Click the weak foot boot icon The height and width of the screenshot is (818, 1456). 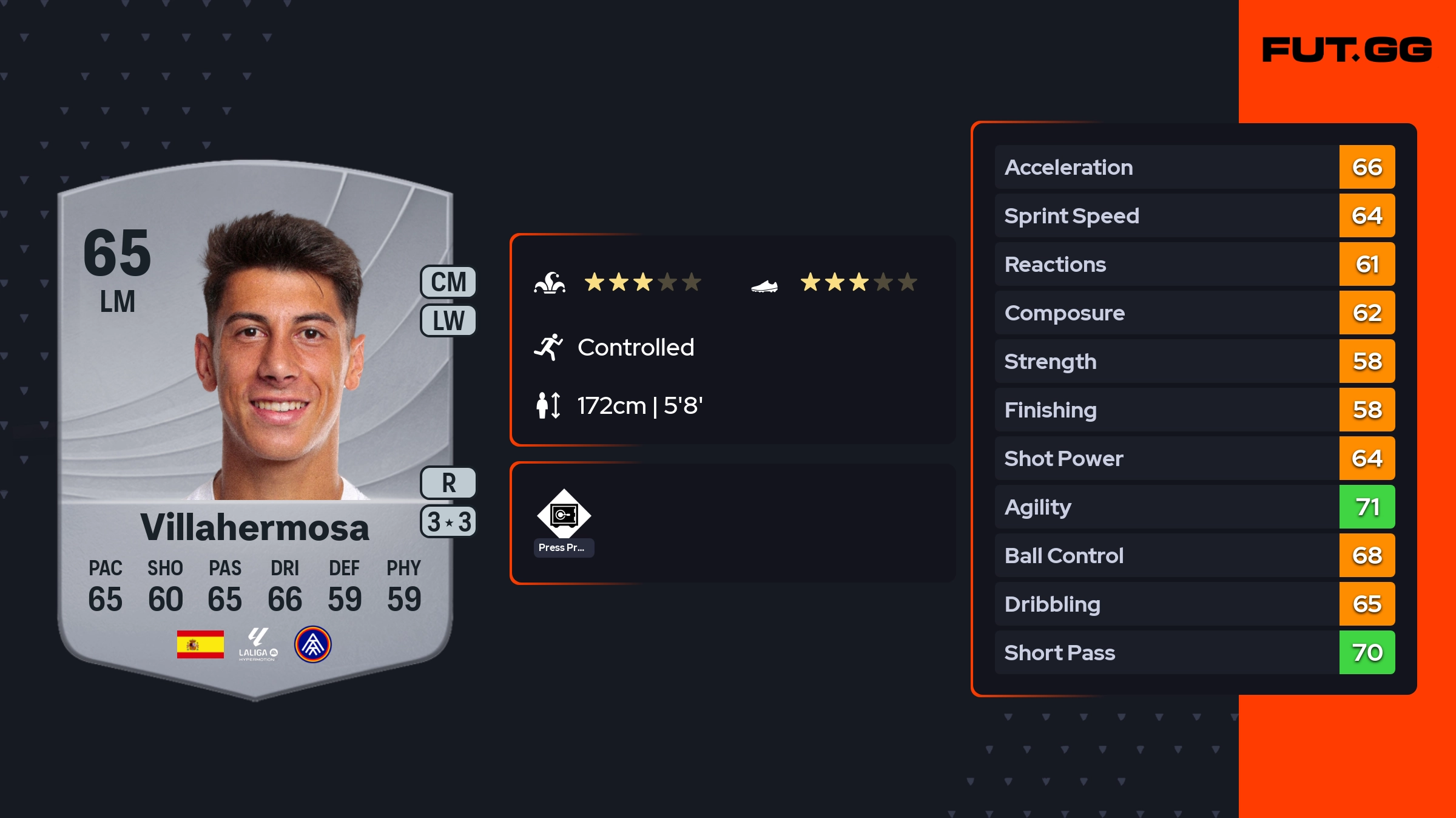(x=764, y=285)
